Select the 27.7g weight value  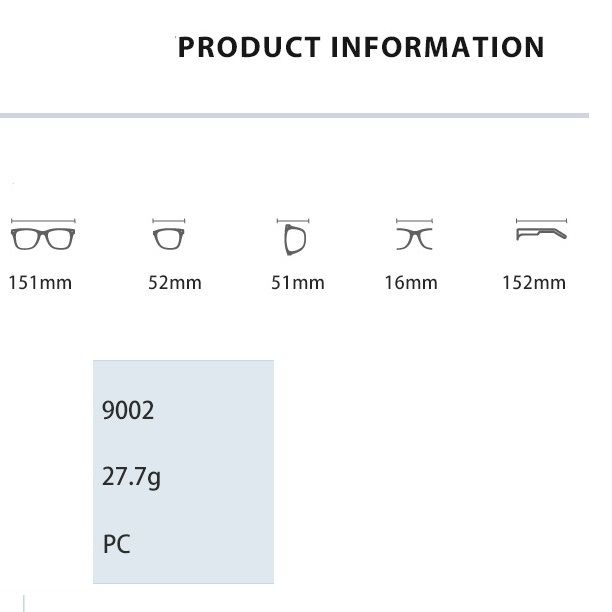[131, 477]
